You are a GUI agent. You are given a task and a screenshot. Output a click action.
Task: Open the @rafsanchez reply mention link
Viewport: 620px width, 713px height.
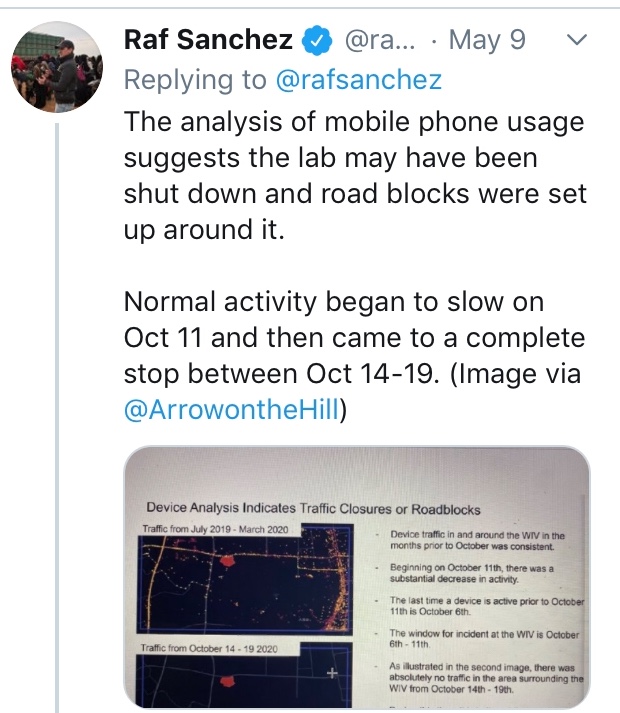pyautogui.click(x=359, y=80)
